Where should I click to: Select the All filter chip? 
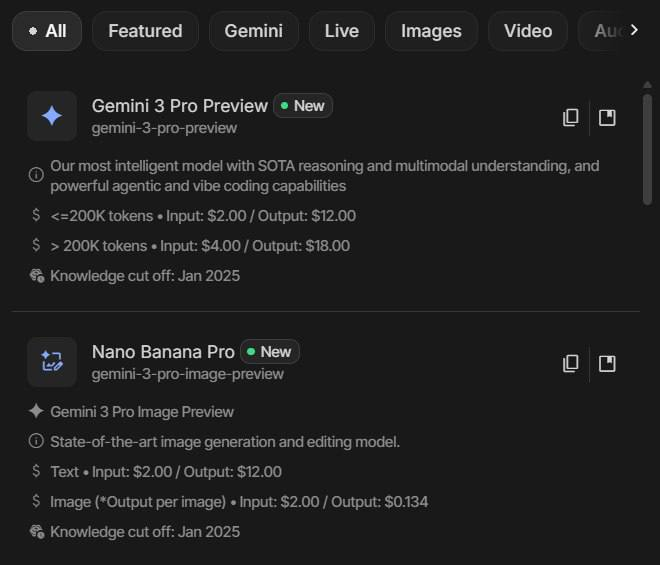pos(47,31)
